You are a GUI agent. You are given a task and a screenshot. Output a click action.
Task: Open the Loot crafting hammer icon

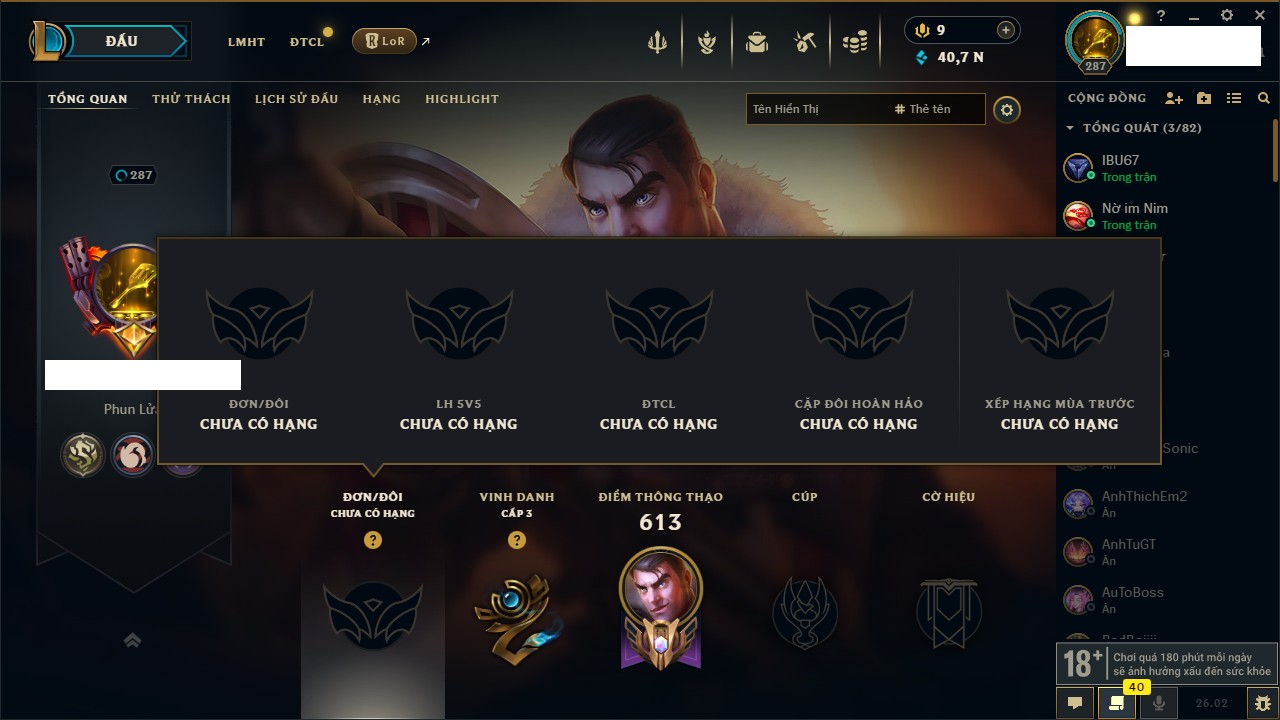[x=805, y=42]
